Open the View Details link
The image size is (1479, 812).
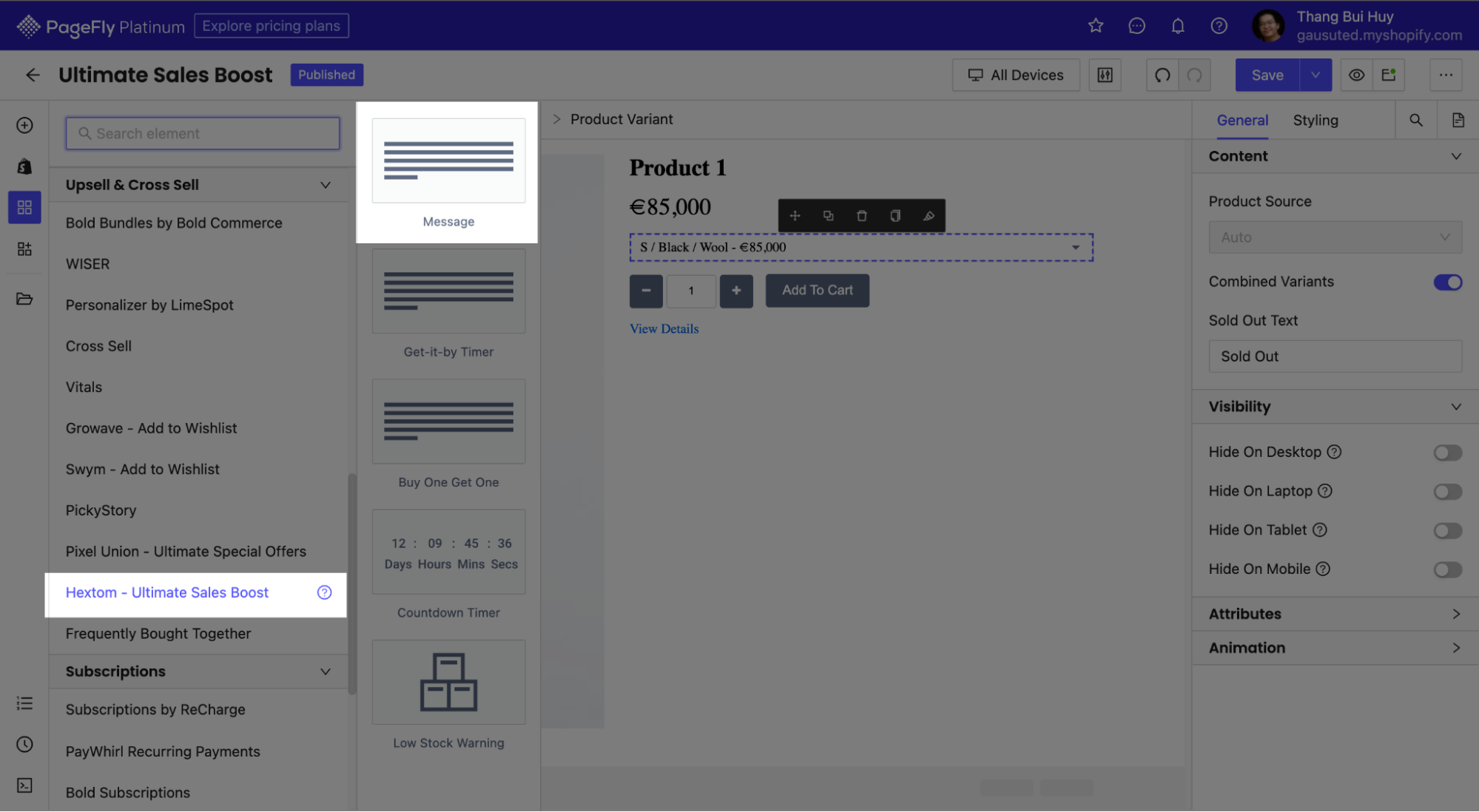[x=664, y=328]
